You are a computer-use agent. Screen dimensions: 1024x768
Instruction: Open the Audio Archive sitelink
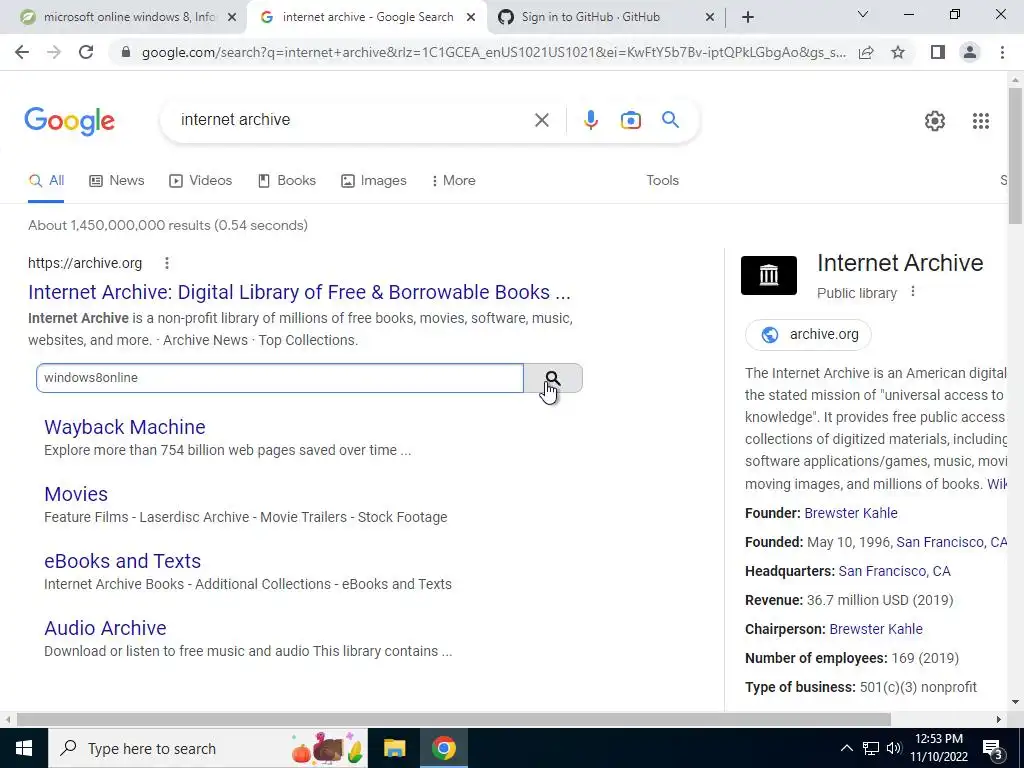(x=105, y=628)
